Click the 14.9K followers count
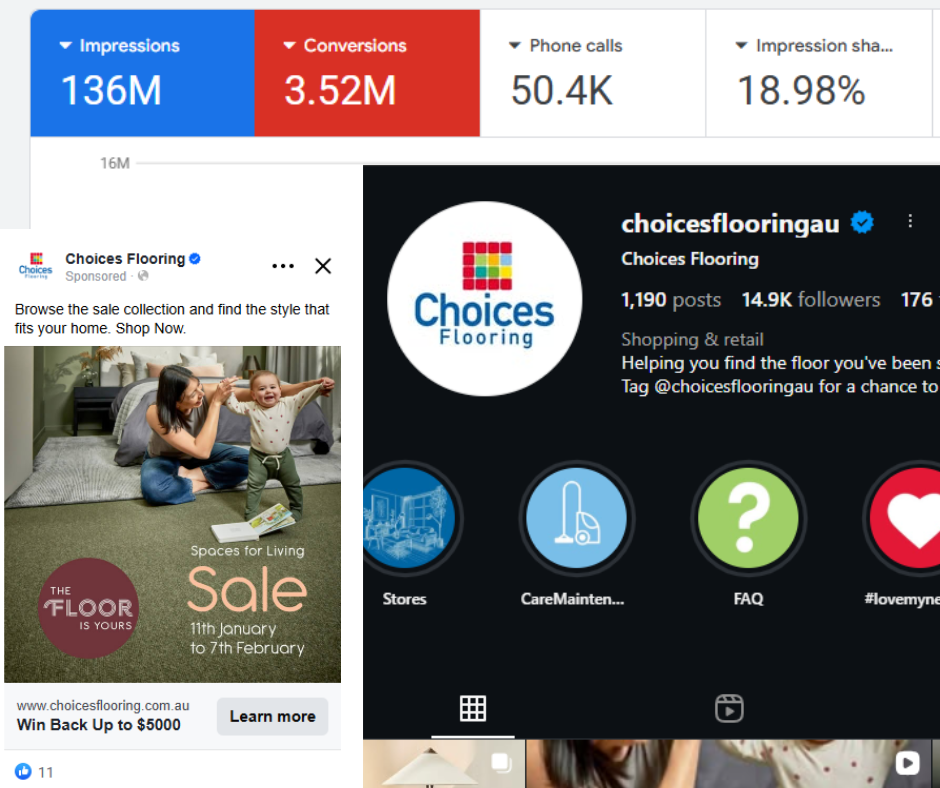Viewport: 940px width, 788px height. 811,300
